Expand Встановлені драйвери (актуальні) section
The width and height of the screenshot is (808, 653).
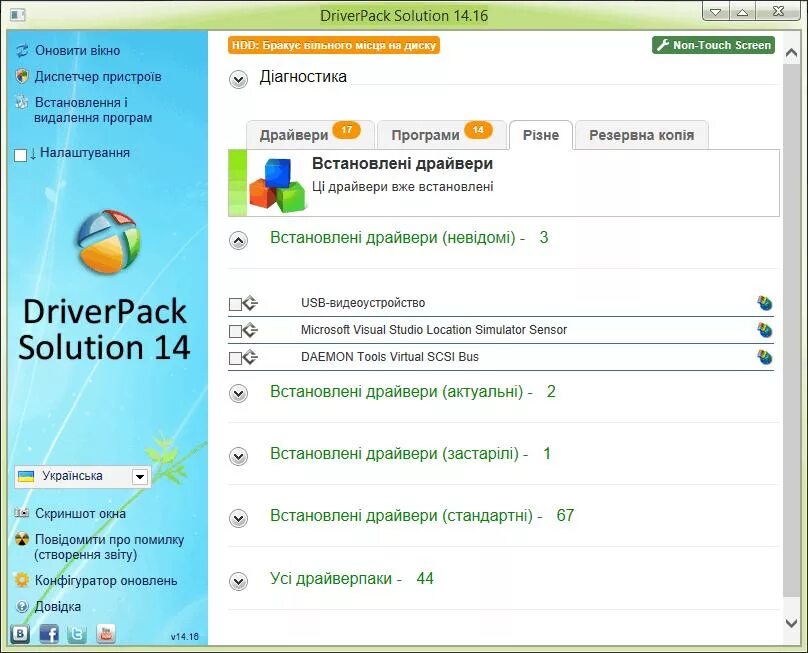pyautogui.click(x=238, y=393)
